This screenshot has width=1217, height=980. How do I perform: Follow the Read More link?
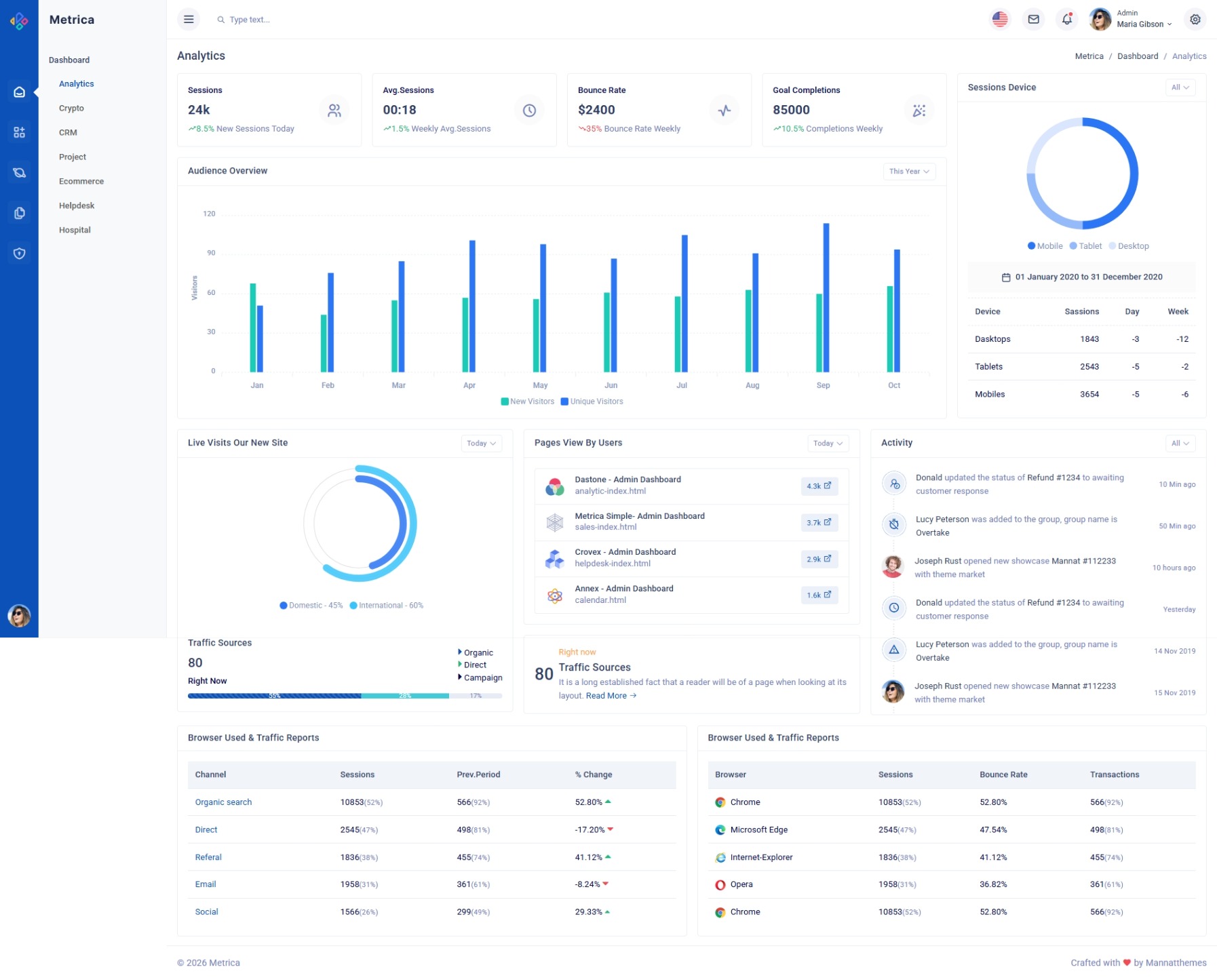coord(611,696)
